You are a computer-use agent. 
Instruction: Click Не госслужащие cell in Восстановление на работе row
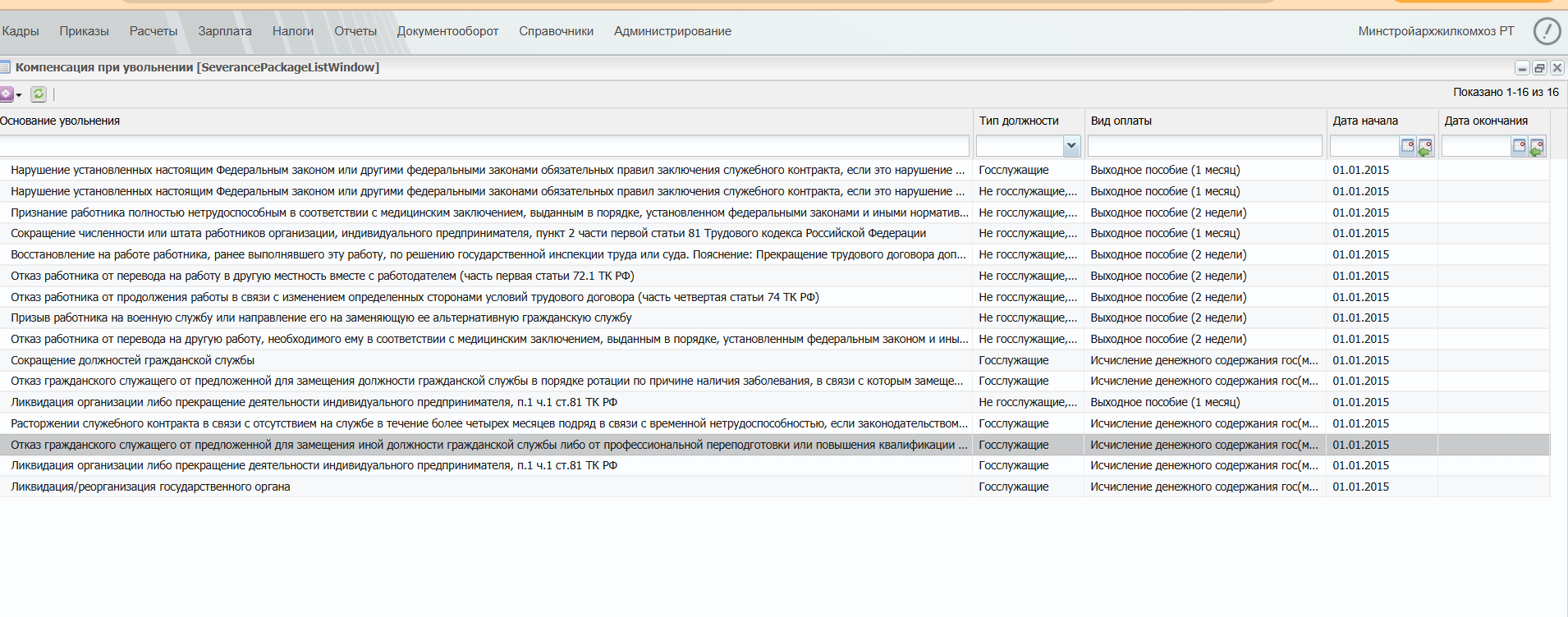point(1028,255)
